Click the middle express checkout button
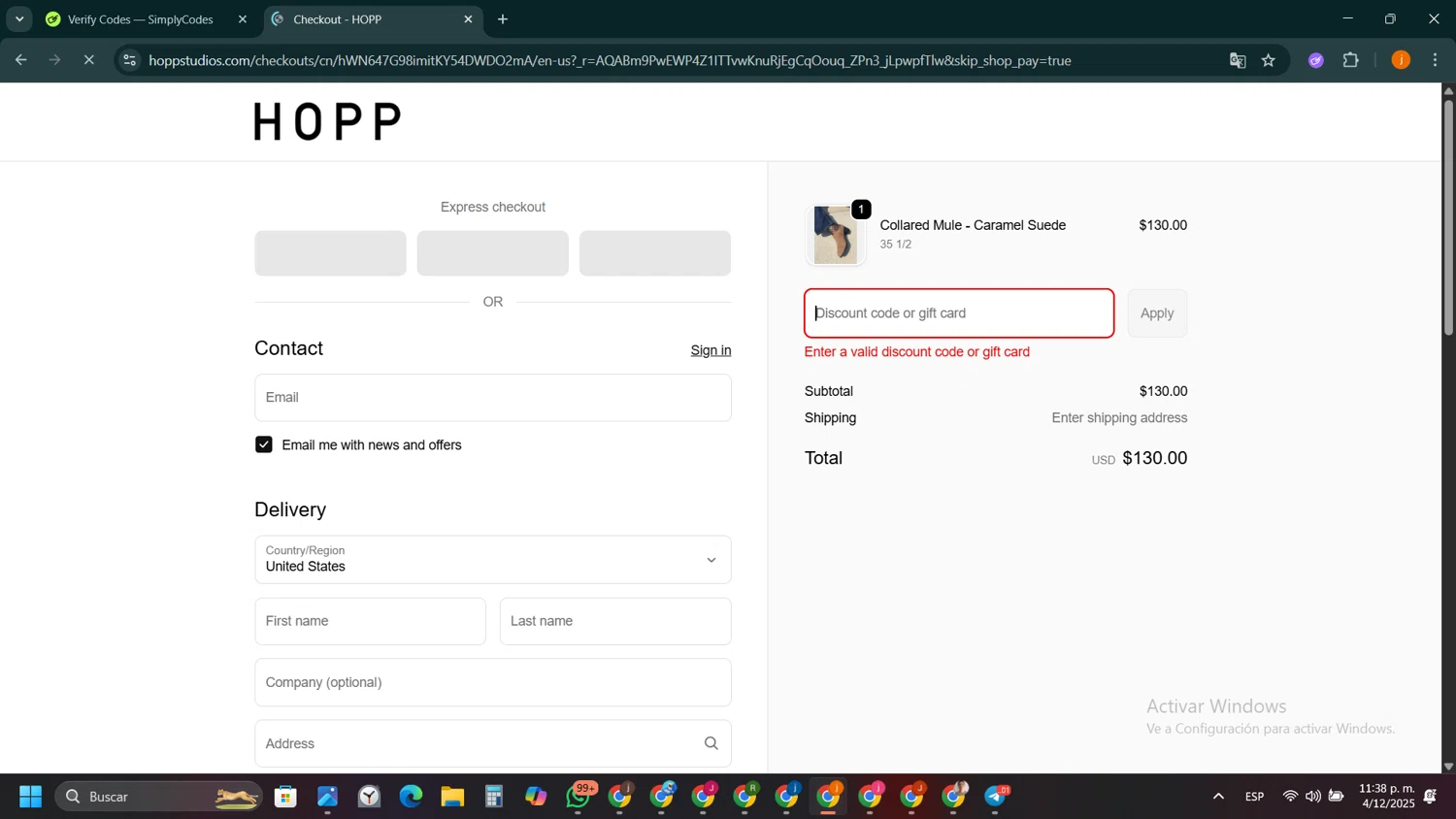This screenshot has width=1456, height=819. pos(492,253)
